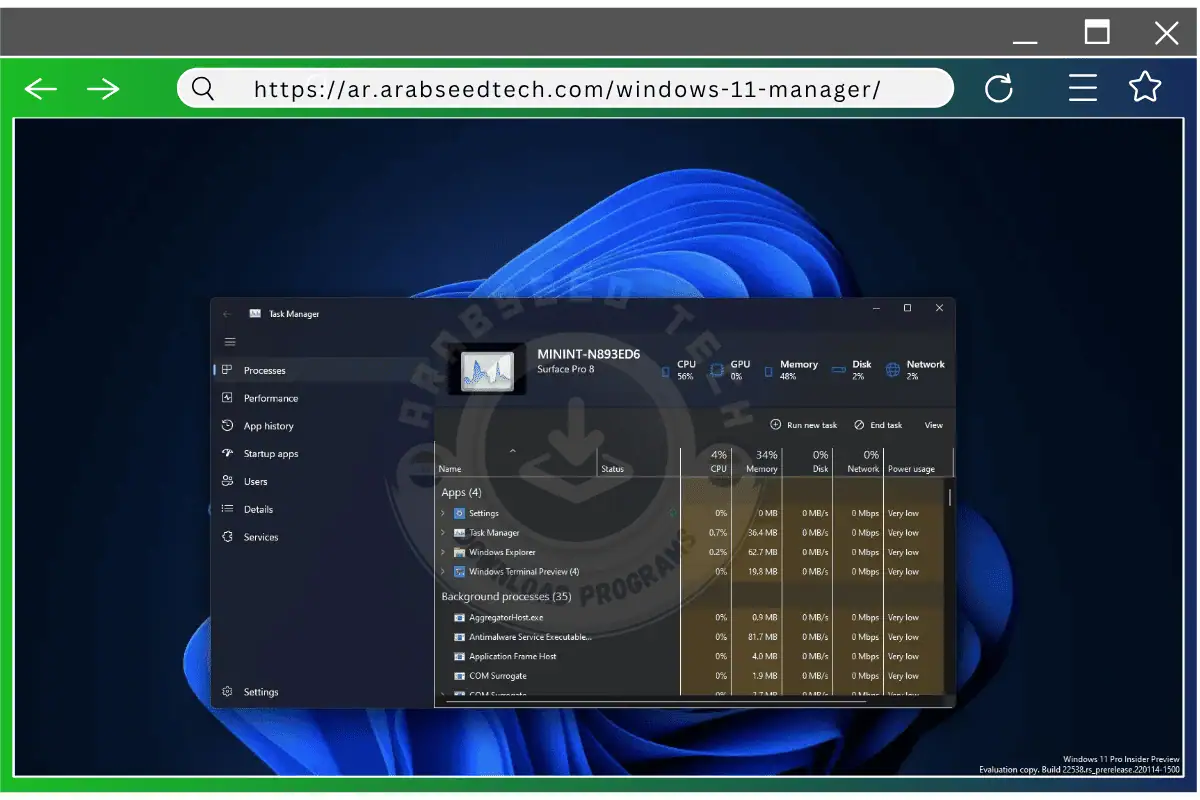Expand the Settings app process row
This screenshot has width=1200, height=800.
click(443, 513)
